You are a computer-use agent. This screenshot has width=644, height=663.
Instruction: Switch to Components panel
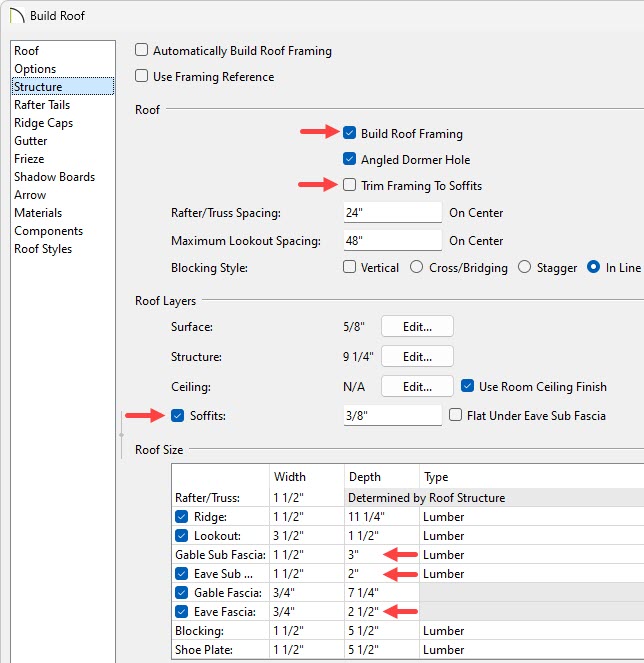63,231
